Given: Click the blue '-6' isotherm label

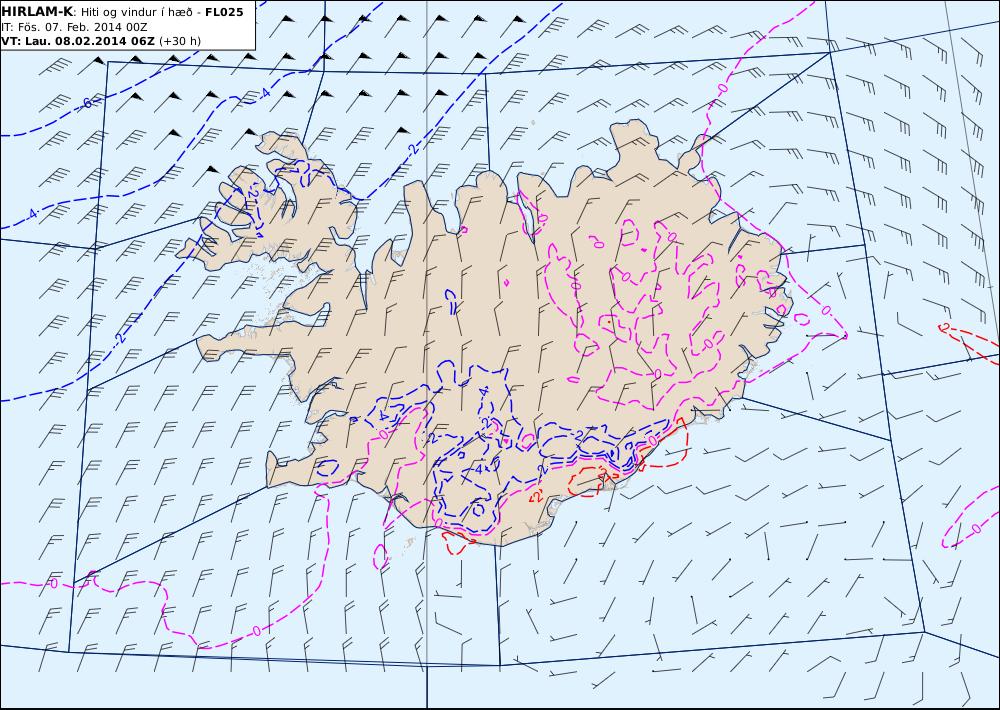Looking at the screenshot, I should click(x=87, y=103).
